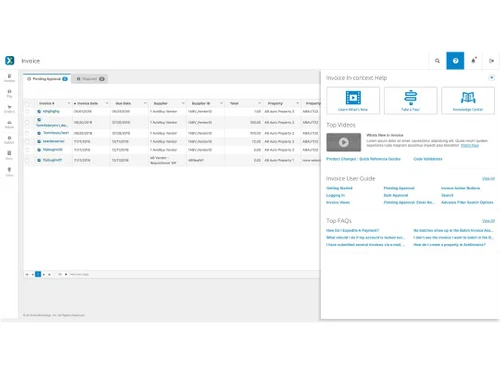Click the icon beside the fifth invoice row

39,150
